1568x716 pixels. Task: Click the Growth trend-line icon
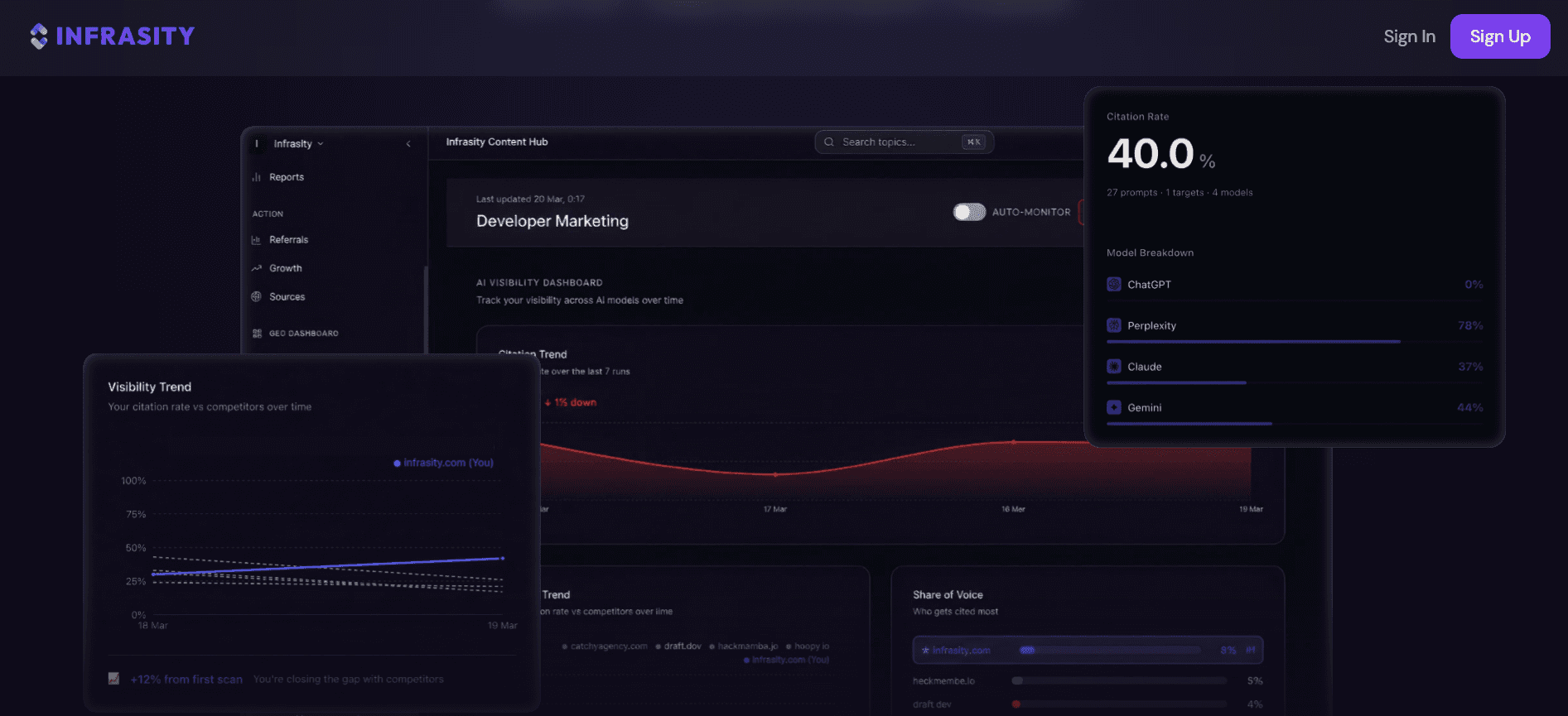tap(256, 268)
